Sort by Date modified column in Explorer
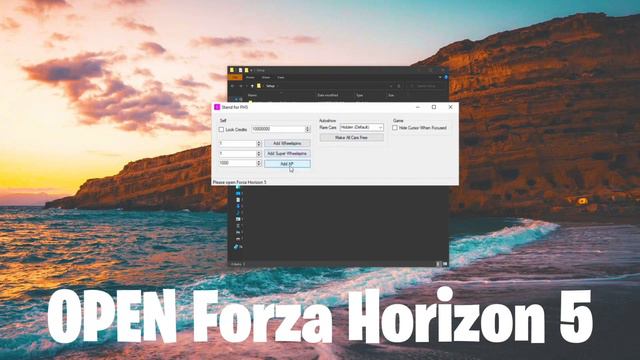Viewport: 640px width, 360px height. point(328,95)
